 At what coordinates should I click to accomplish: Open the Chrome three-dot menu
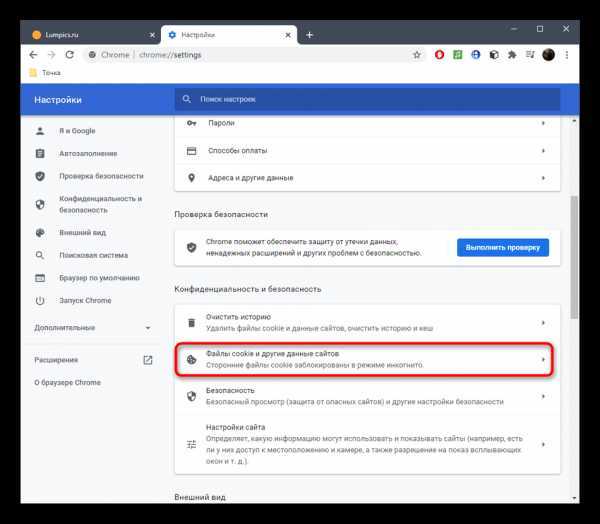pyautogui.click(x=567, y=55)
